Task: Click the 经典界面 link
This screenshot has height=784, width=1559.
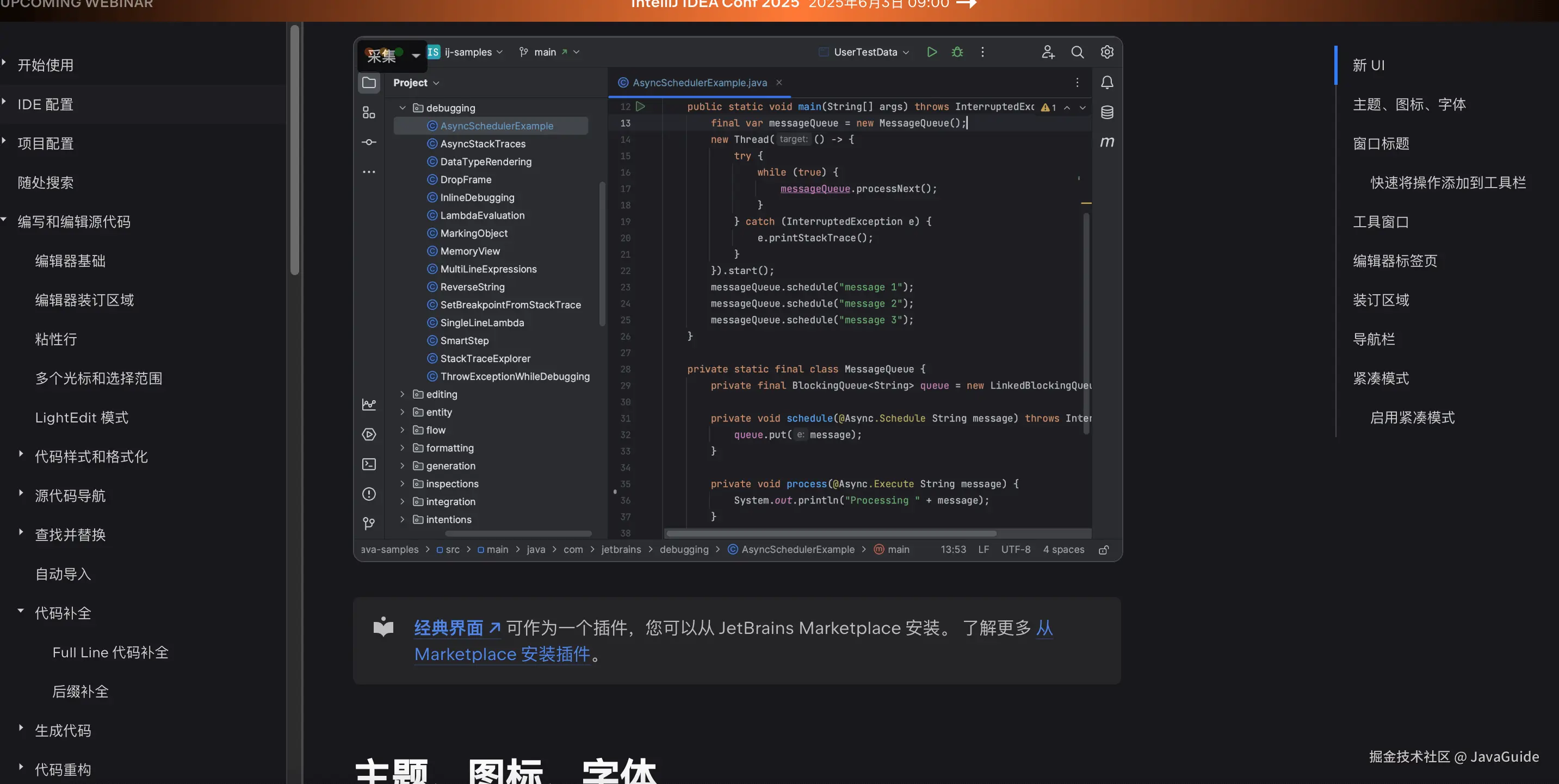Action: click(448, 628)
